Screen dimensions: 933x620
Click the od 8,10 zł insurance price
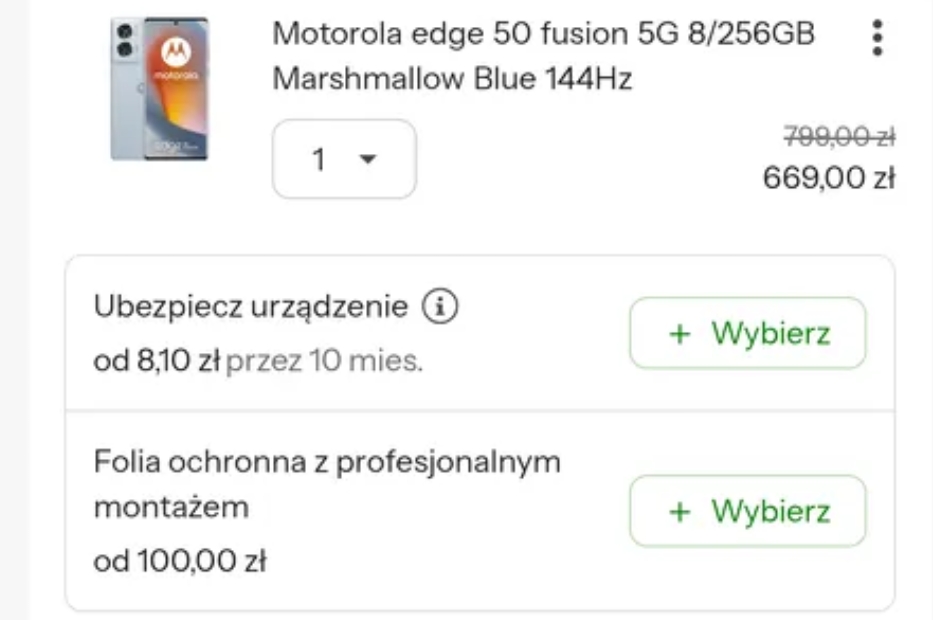point(156,360)
